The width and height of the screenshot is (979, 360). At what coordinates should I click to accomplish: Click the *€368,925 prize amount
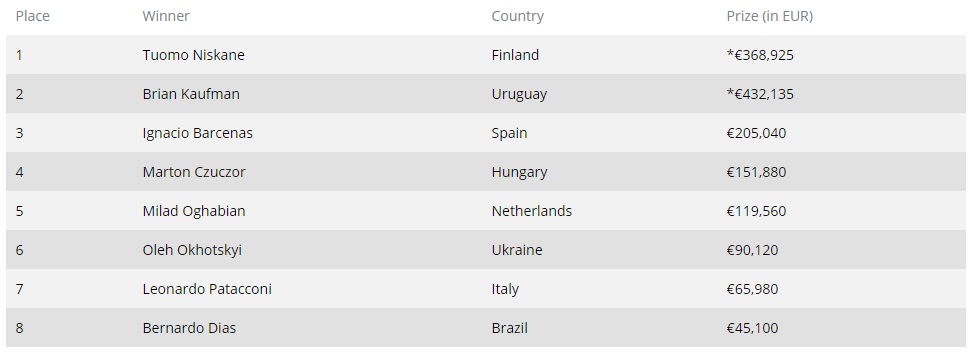click(x=760, y=55)
